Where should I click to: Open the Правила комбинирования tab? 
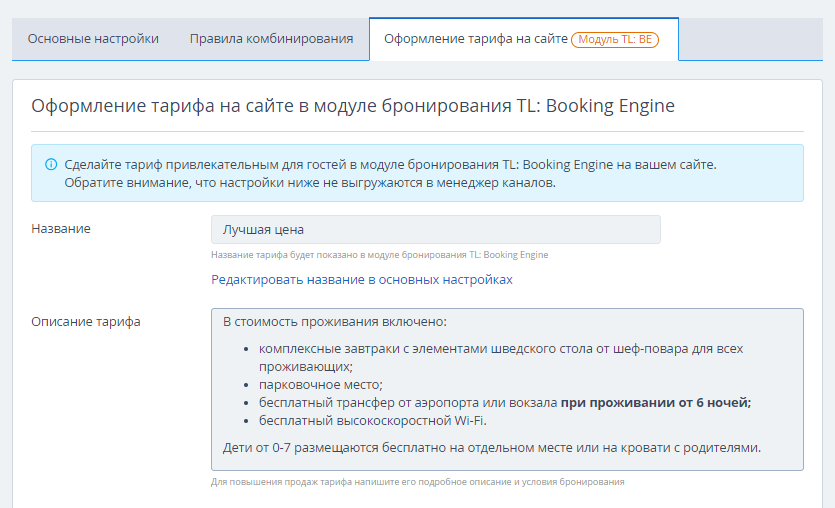[x=272, y=39]
